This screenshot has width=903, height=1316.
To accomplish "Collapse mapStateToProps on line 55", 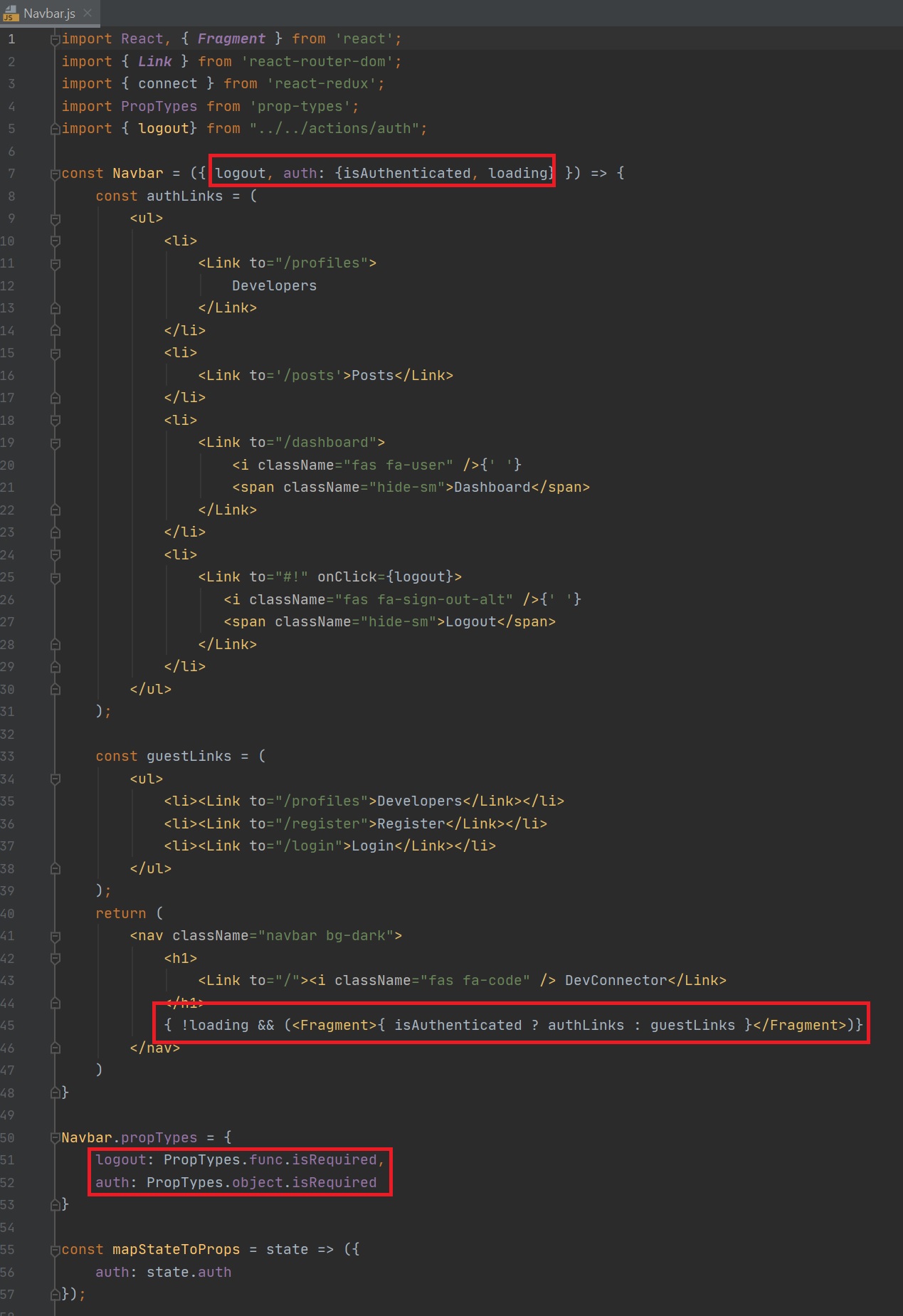I will (x=55, y=1251).
